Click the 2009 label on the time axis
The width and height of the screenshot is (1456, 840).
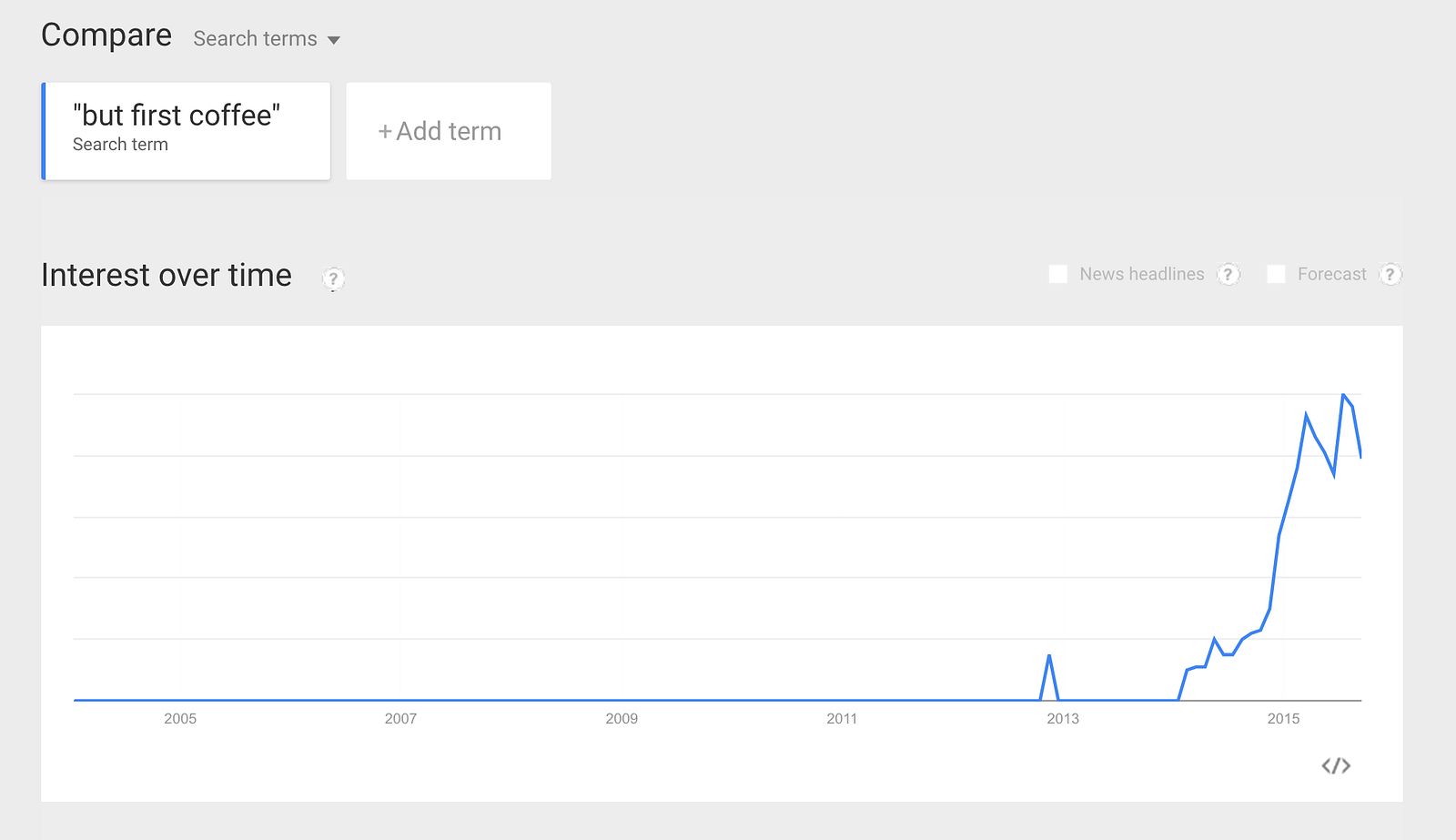click(622, 719)
